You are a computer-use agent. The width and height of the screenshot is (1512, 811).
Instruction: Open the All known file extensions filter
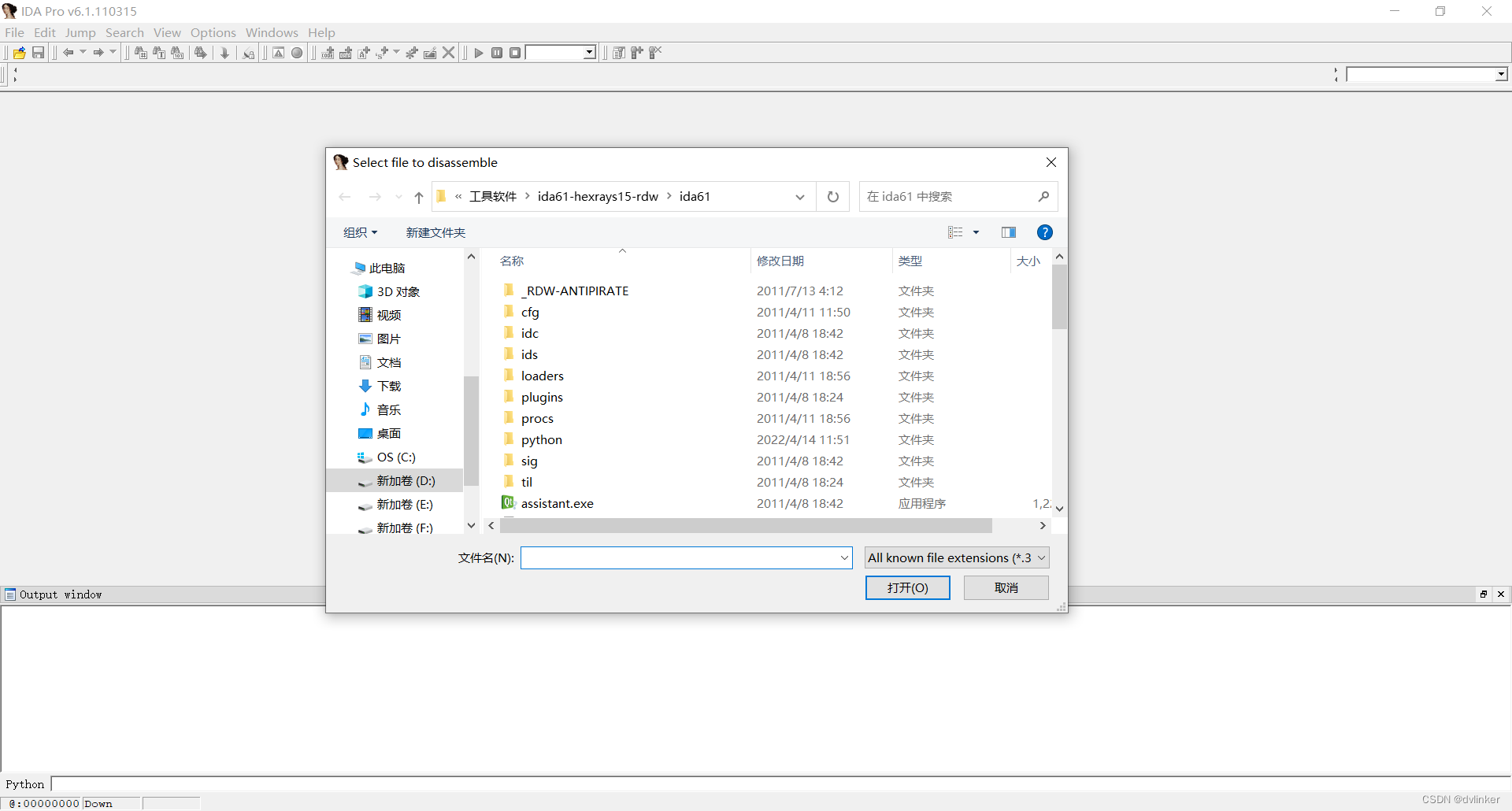tap(957, 558)
